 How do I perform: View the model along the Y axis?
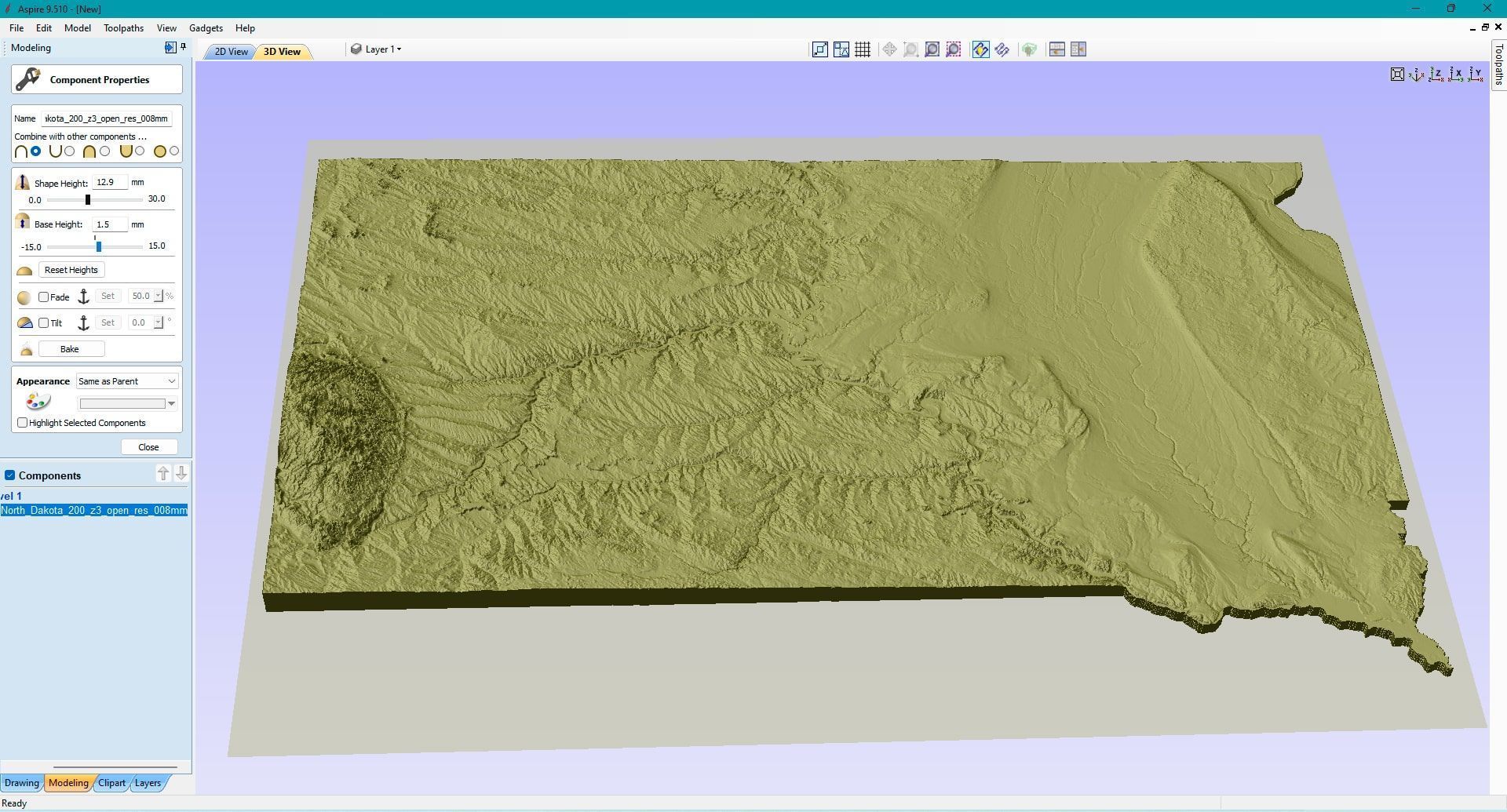[1476, 75]
